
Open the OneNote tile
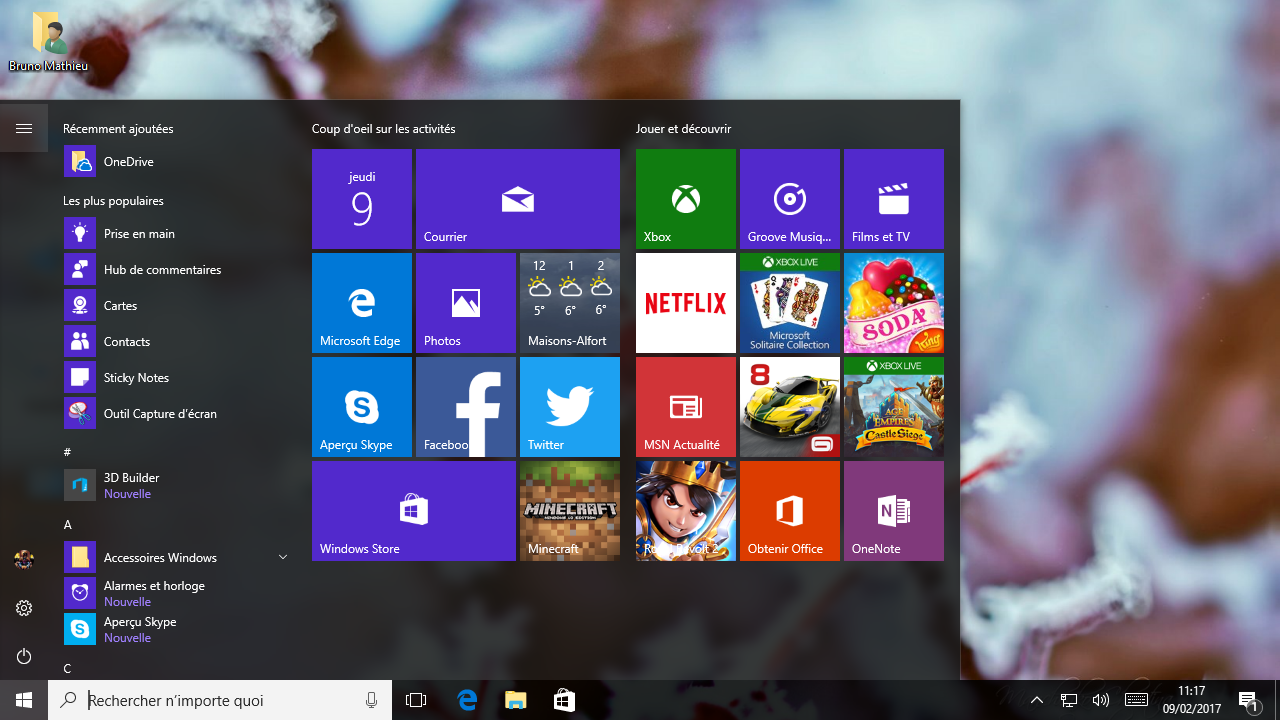(893, 510)
